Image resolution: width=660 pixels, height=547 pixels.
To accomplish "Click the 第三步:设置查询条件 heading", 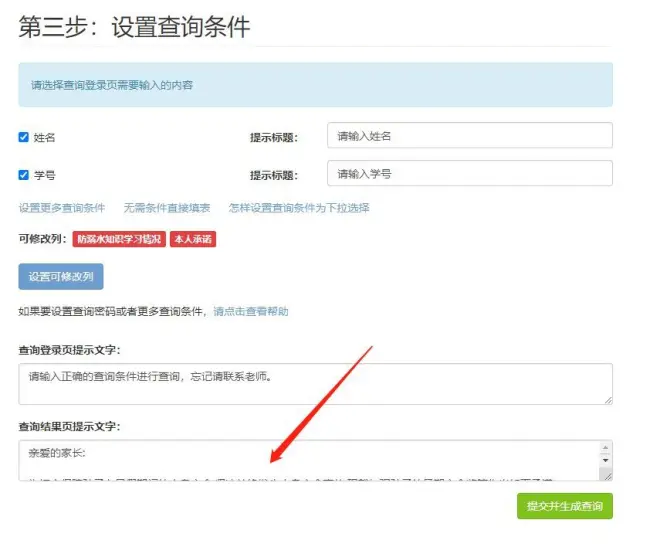I will coord(134,27).
